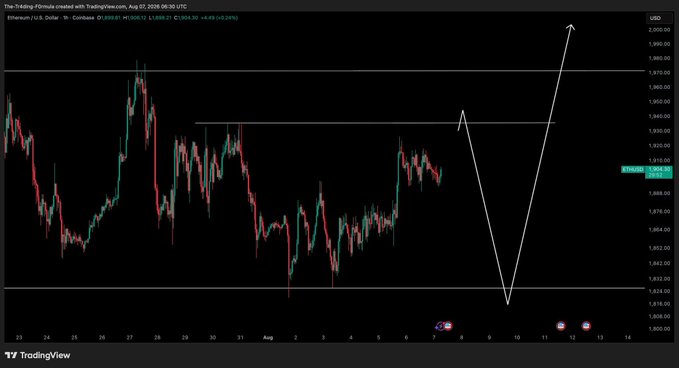Click date 31 on the time axis

(240, 337)
